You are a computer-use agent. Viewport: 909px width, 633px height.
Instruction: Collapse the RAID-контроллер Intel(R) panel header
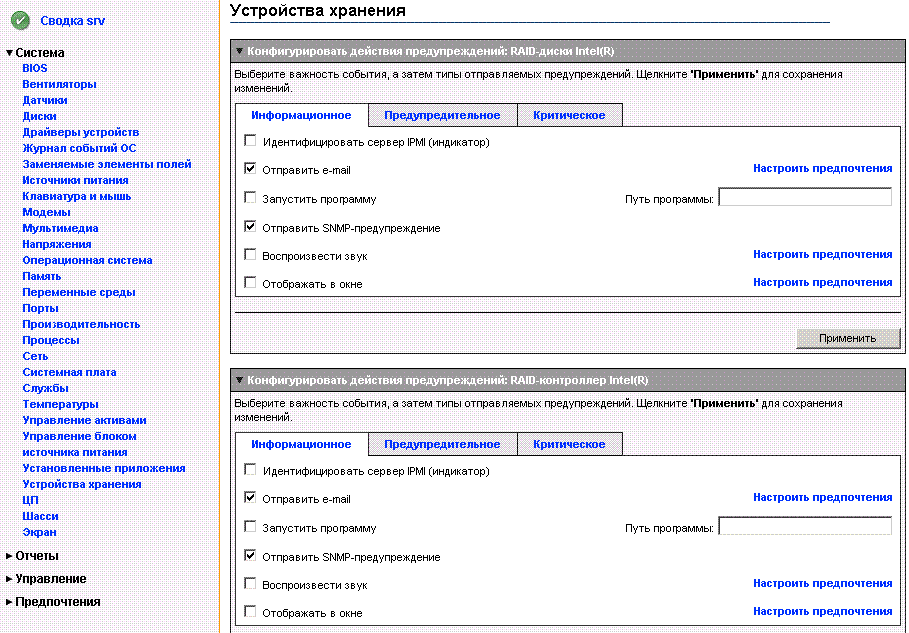pos(240,380)
